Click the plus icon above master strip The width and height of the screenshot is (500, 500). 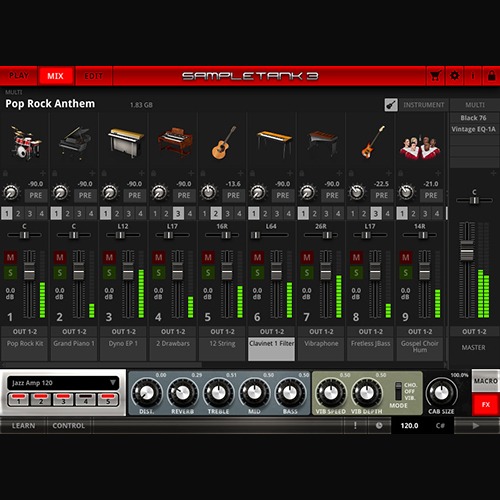tap(493, 173)
